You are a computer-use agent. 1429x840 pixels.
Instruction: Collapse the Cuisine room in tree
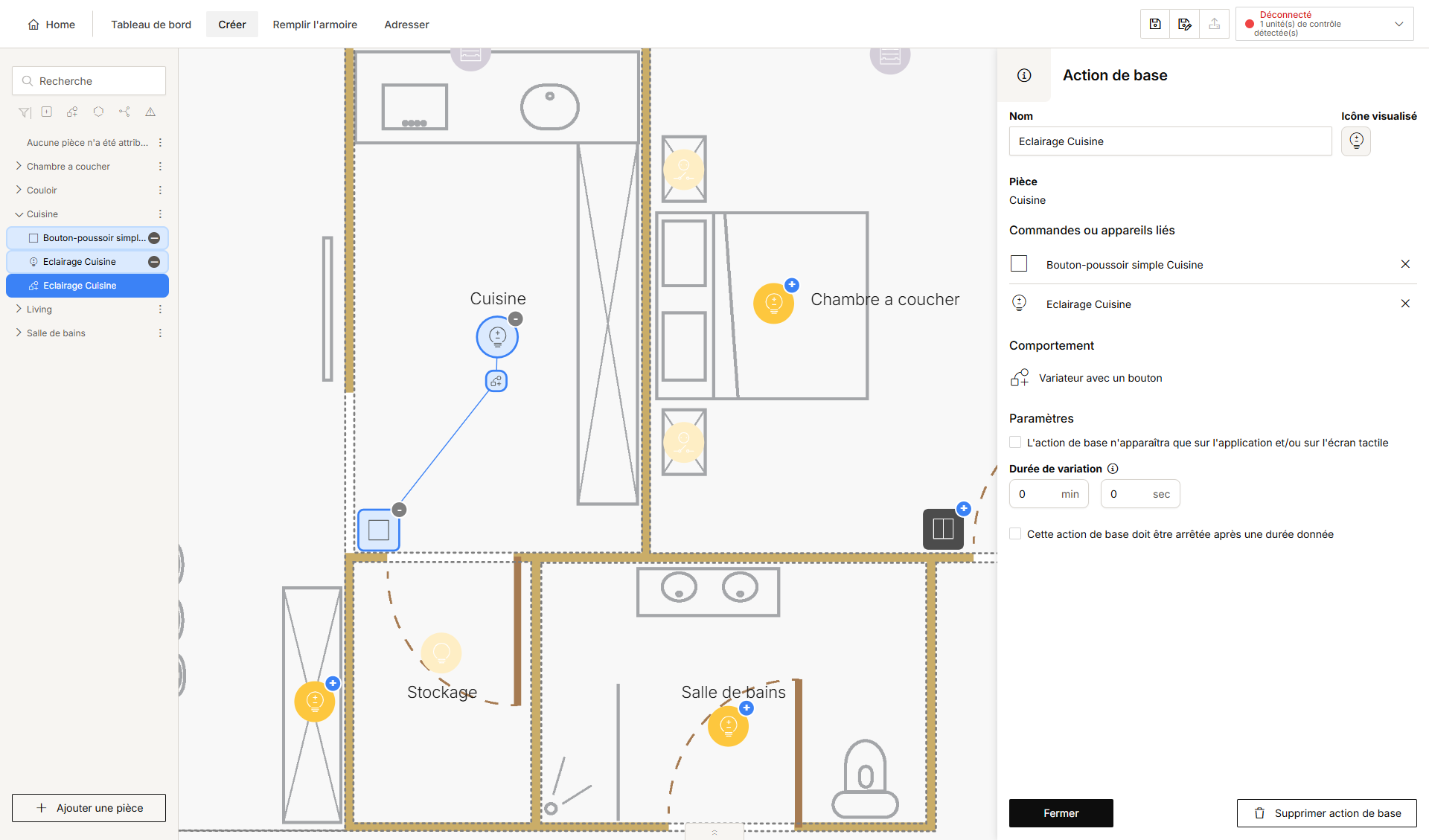coord(19,214)
